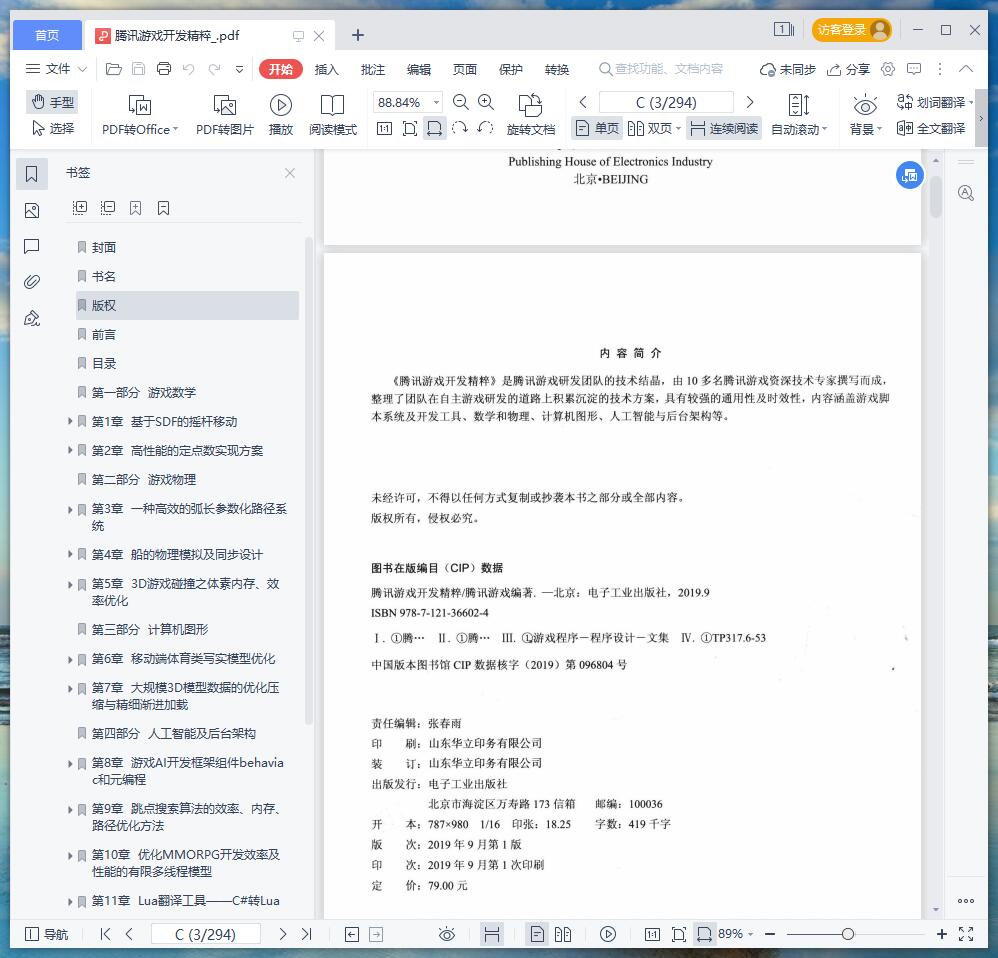
Task: Click the redo arrow icon
Action: click(x=214, y=69)
